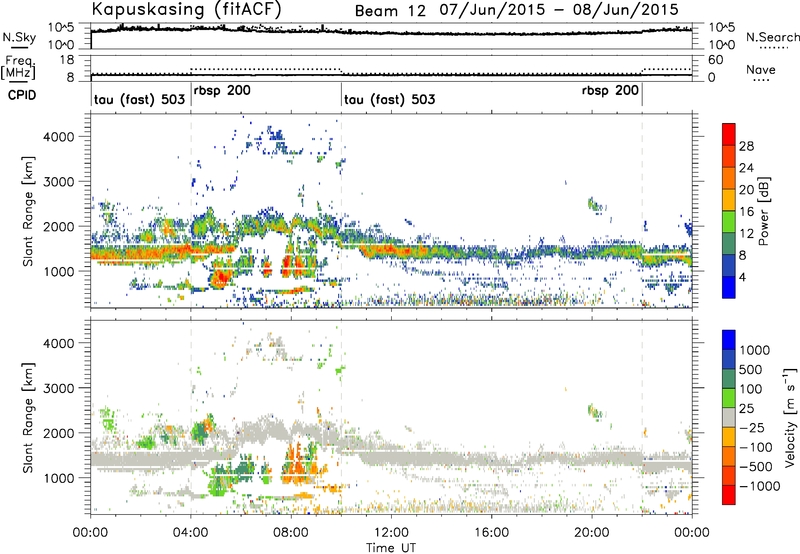Click the grey -25 to 25 velocity segment

(x=729, y=417)
